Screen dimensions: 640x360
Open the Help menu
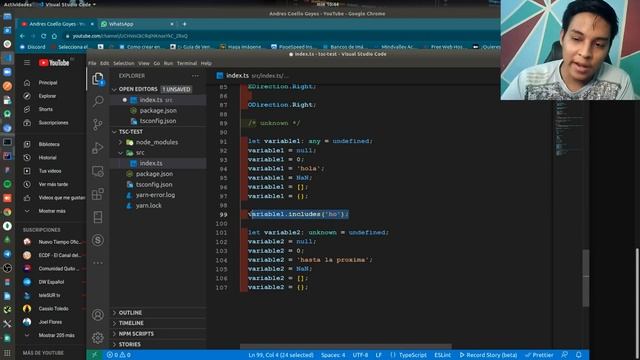coord(206,63)
